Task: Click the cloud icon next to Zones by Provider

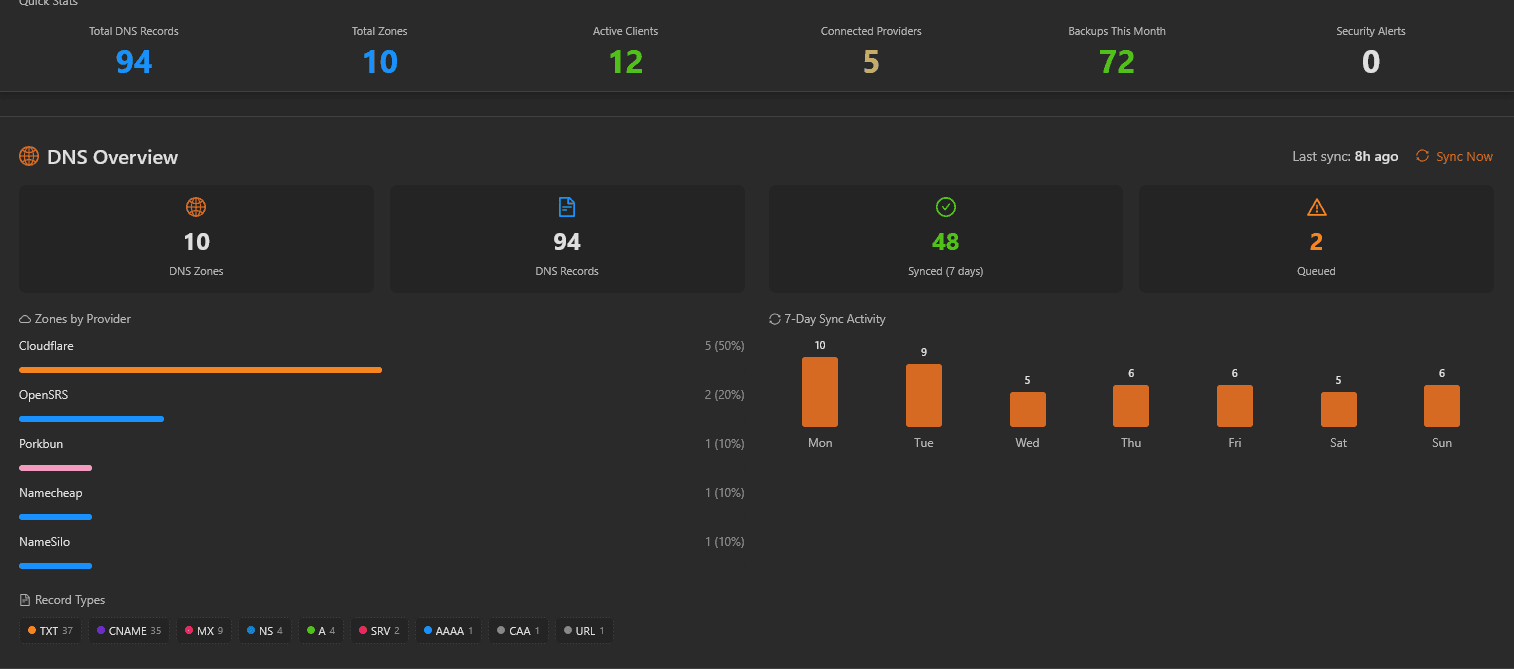Action: 25,319
